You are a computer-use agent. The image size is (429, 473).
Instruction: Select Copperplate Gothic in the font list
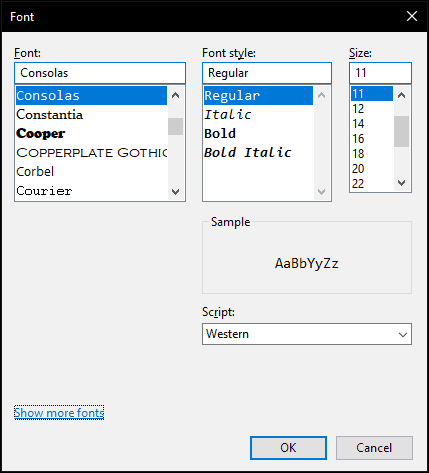click(x=91, y=153)
